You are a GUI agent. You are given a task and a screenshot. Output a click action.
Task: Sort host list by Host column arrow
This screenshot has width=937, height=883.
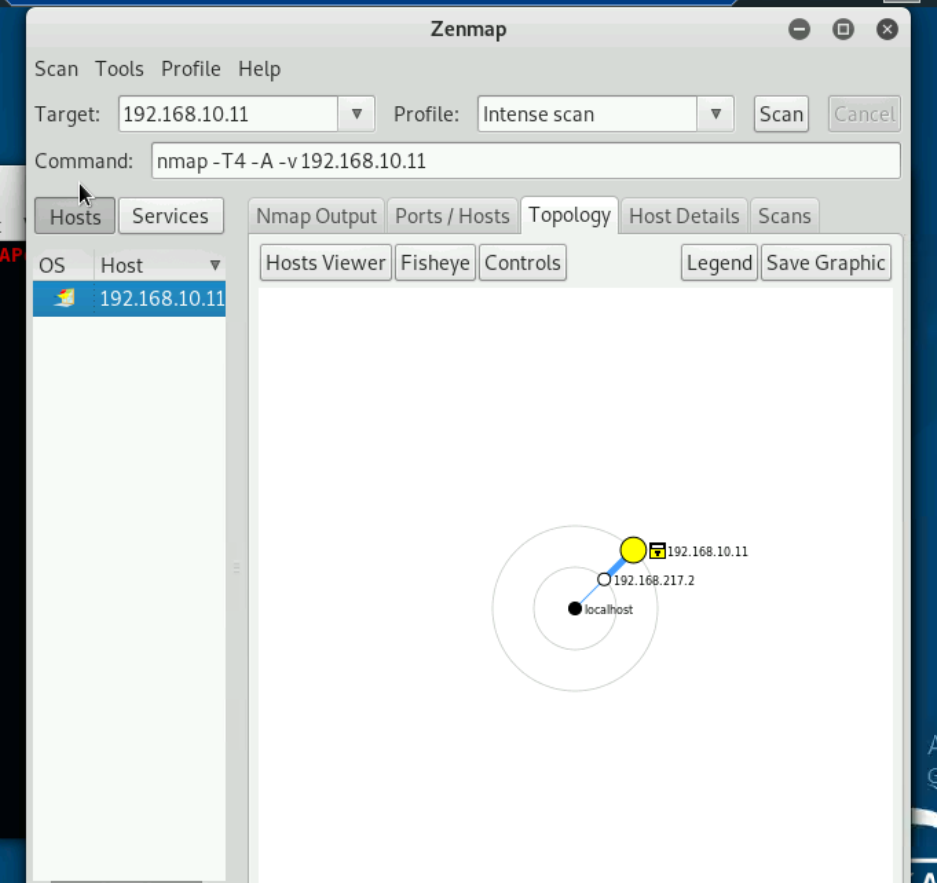coord(214,266)
